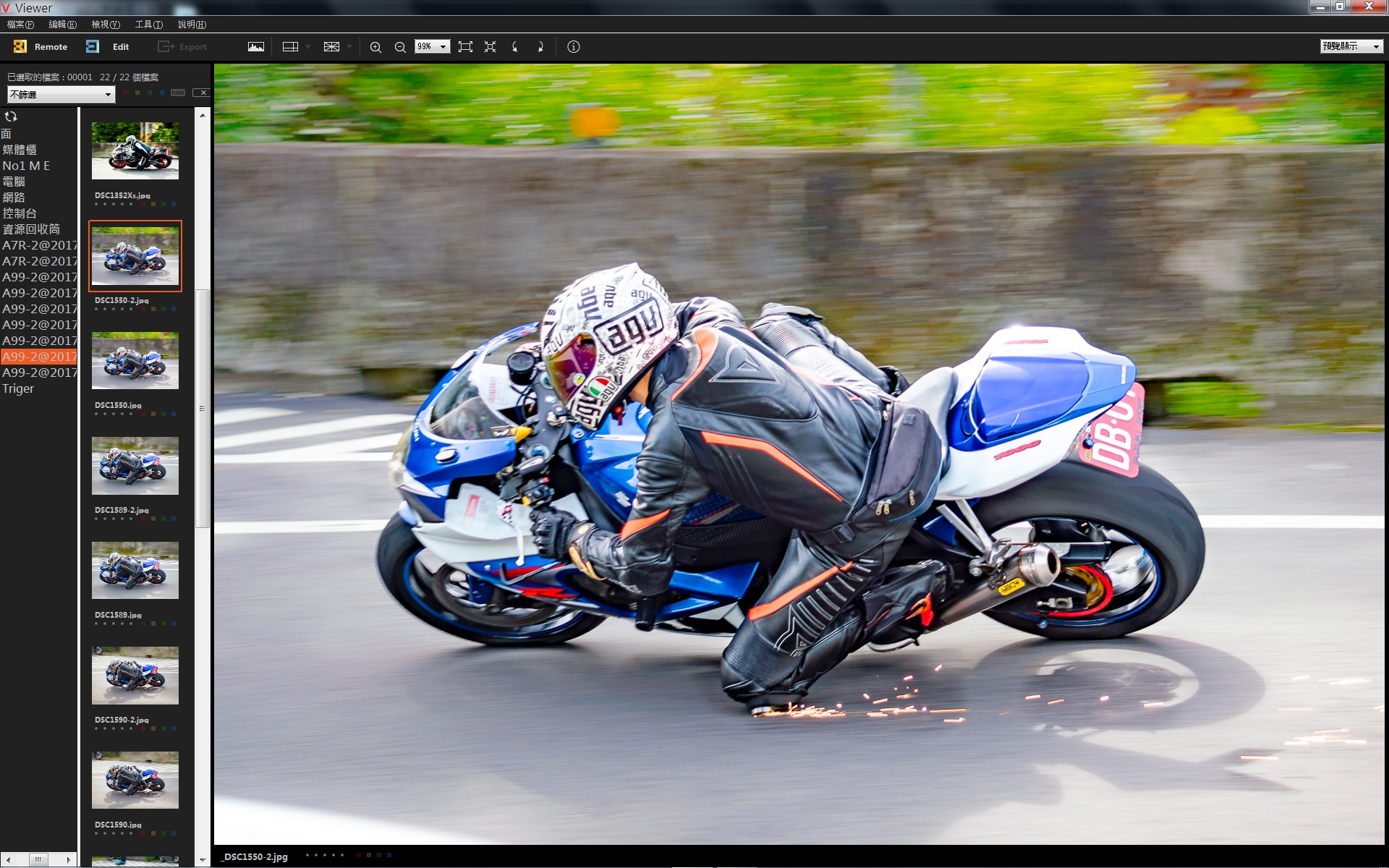Rotate the image counterclockwise
Screen dimensions: 1389x868
pos(515,47)
